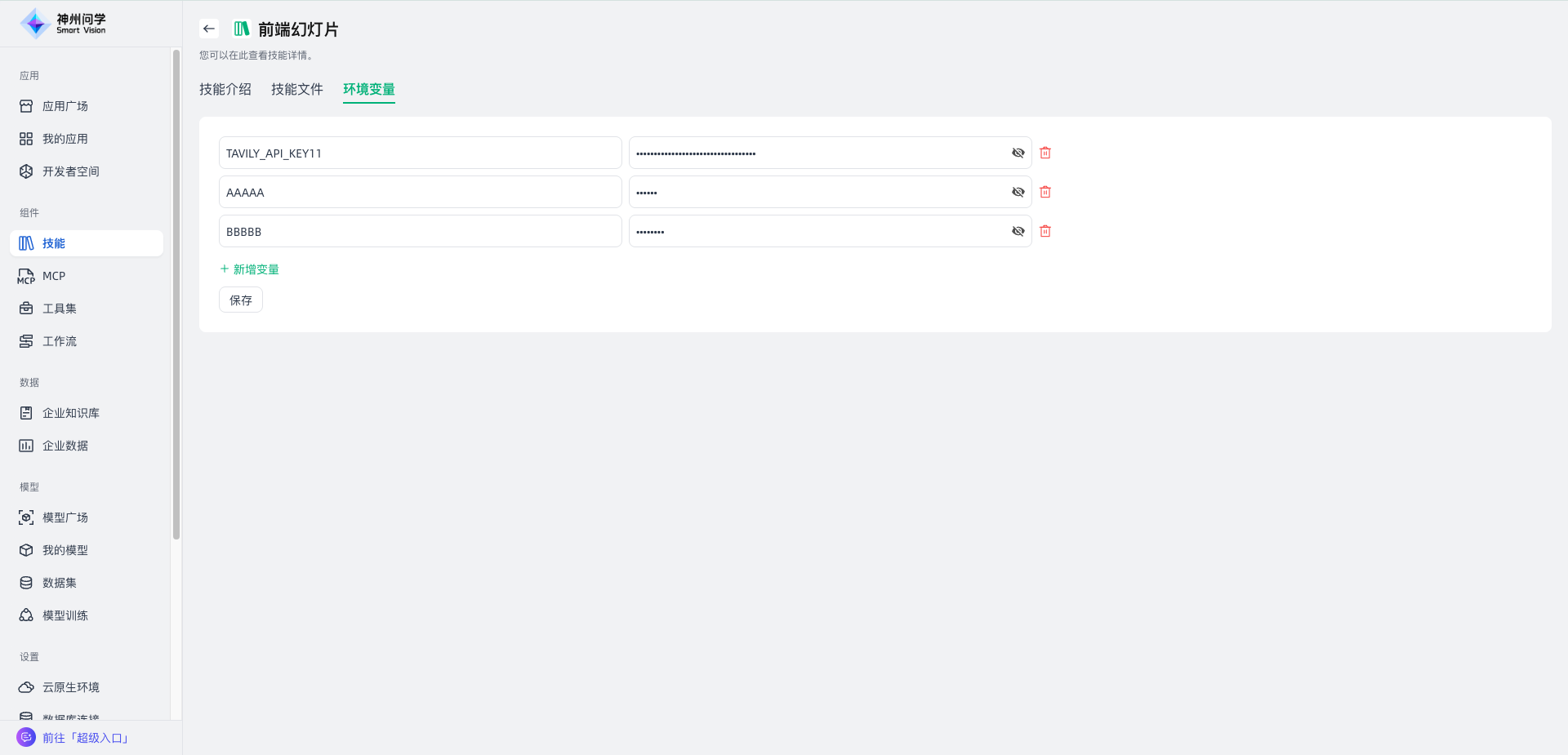
Task: Add a variable with 新增变量
Action: (250, 269)
